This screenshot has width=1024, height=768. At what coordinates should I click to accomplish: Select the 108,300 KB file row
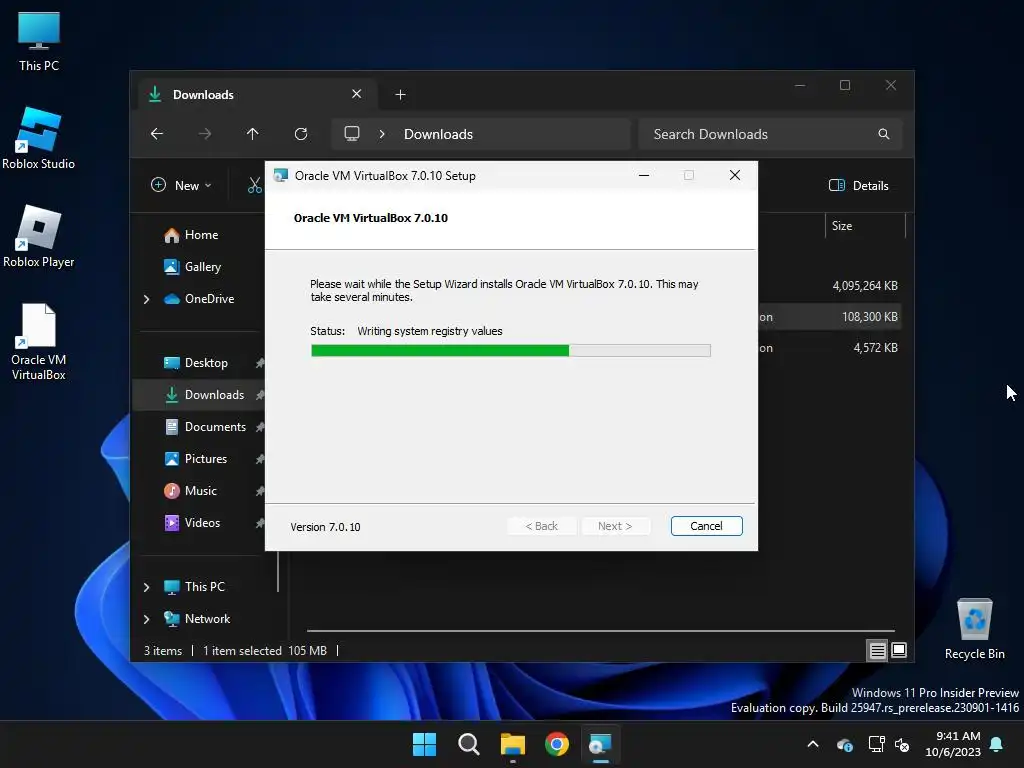tap(829, 317)
